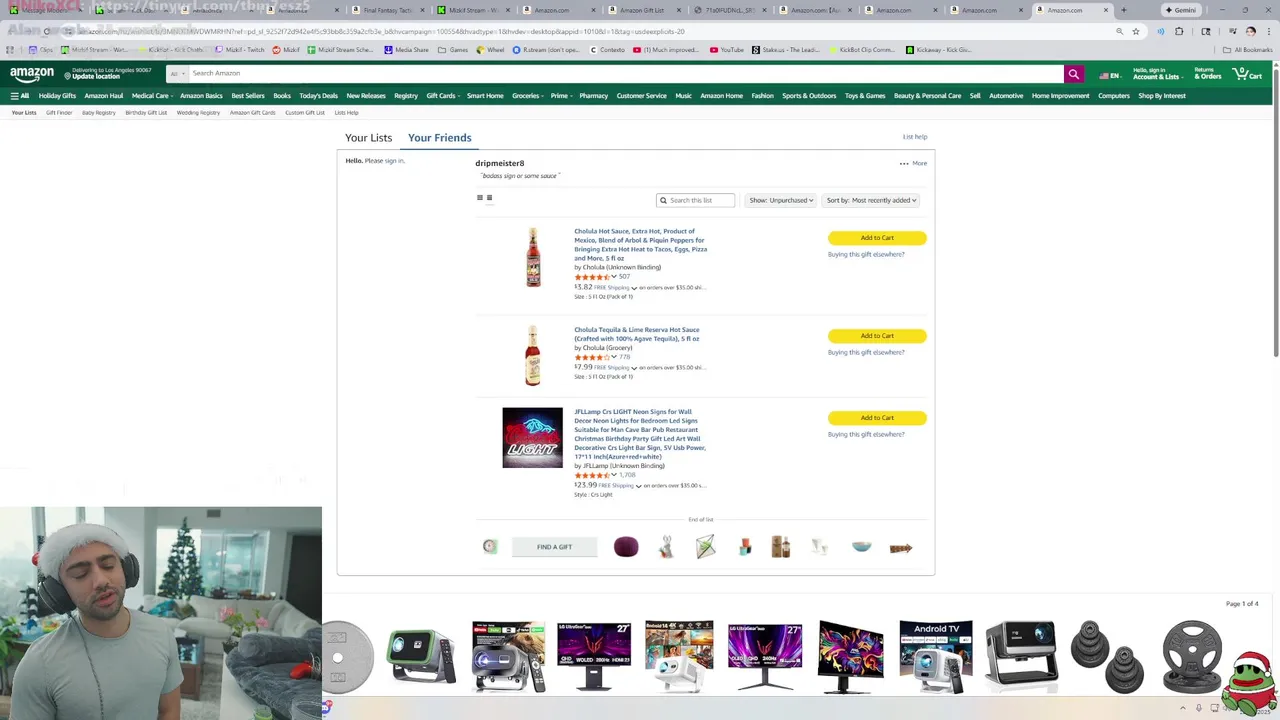Click the Search this list field
1280x720 pixels.
click(696, 200)
